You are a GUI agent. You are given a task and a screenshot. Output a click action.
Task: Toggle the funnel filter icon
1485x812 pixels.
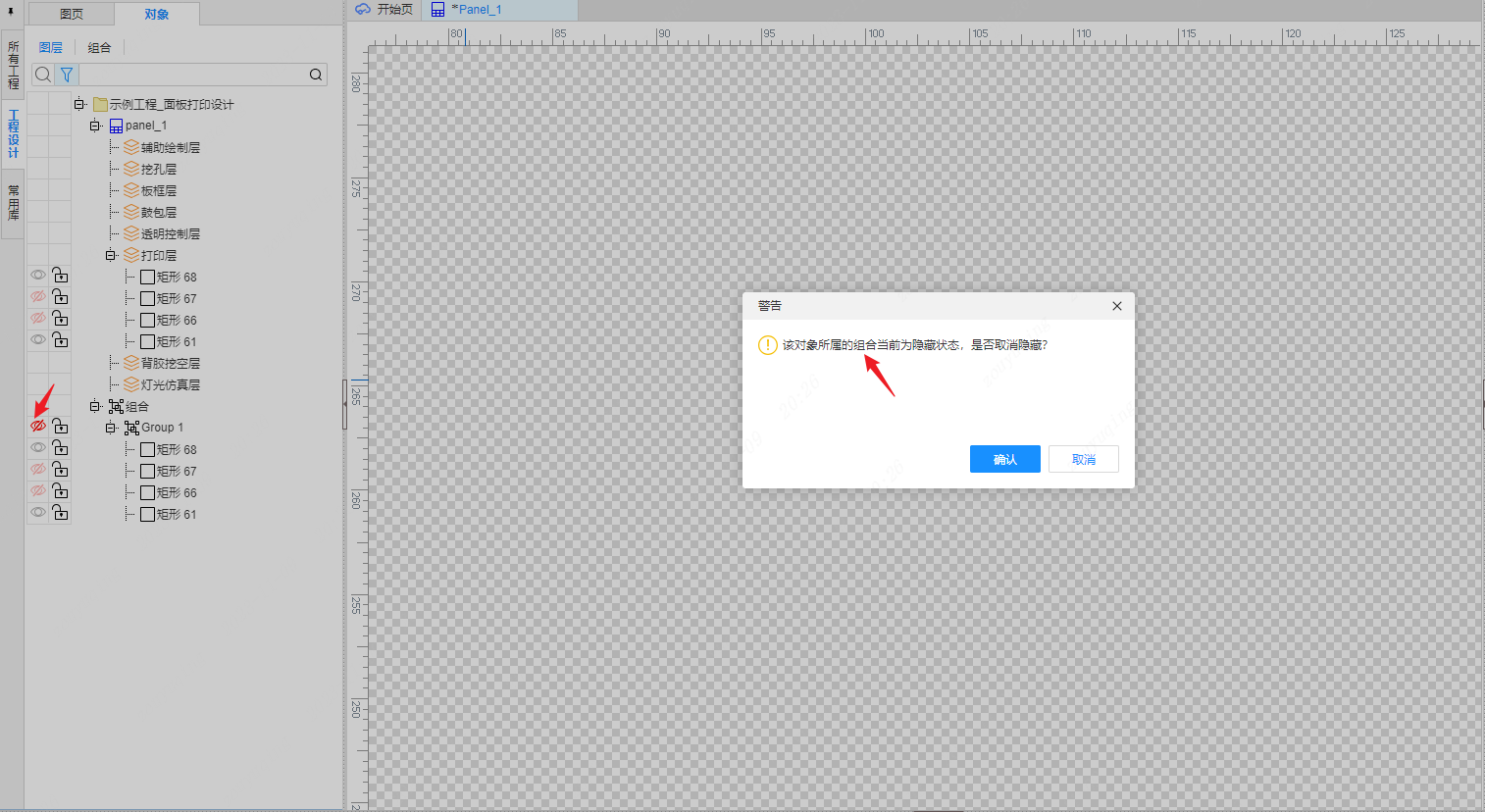pyautogui.click(x=67, y=75)
